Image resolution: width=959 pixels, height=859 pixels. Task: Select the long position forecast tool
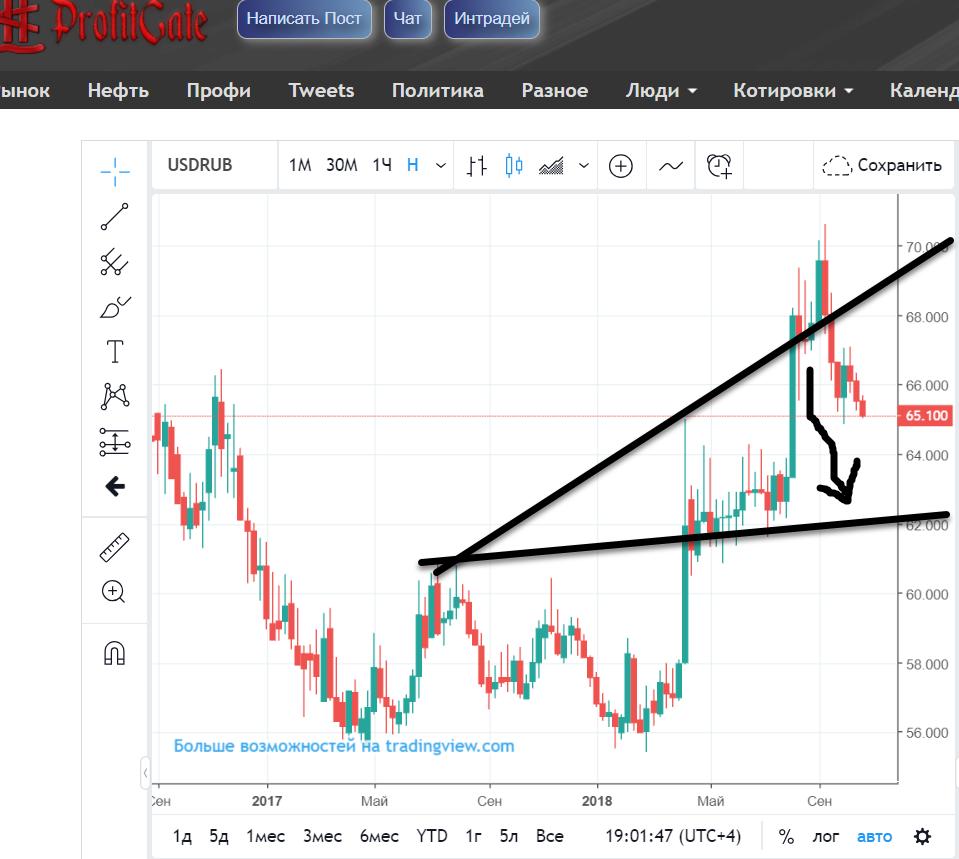coord(115,442)
